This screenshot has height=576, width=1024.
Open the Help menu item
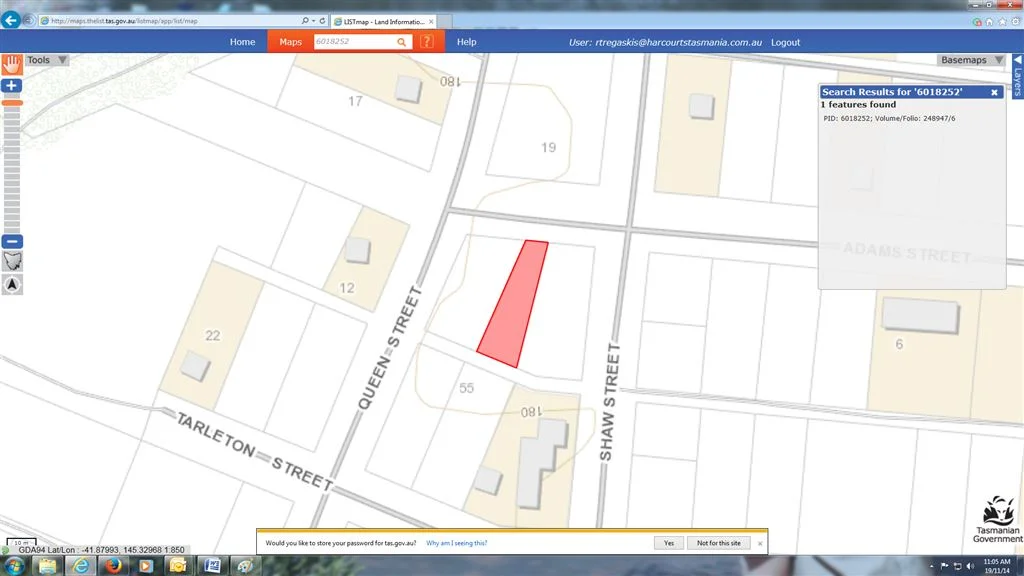click(466, 42)
